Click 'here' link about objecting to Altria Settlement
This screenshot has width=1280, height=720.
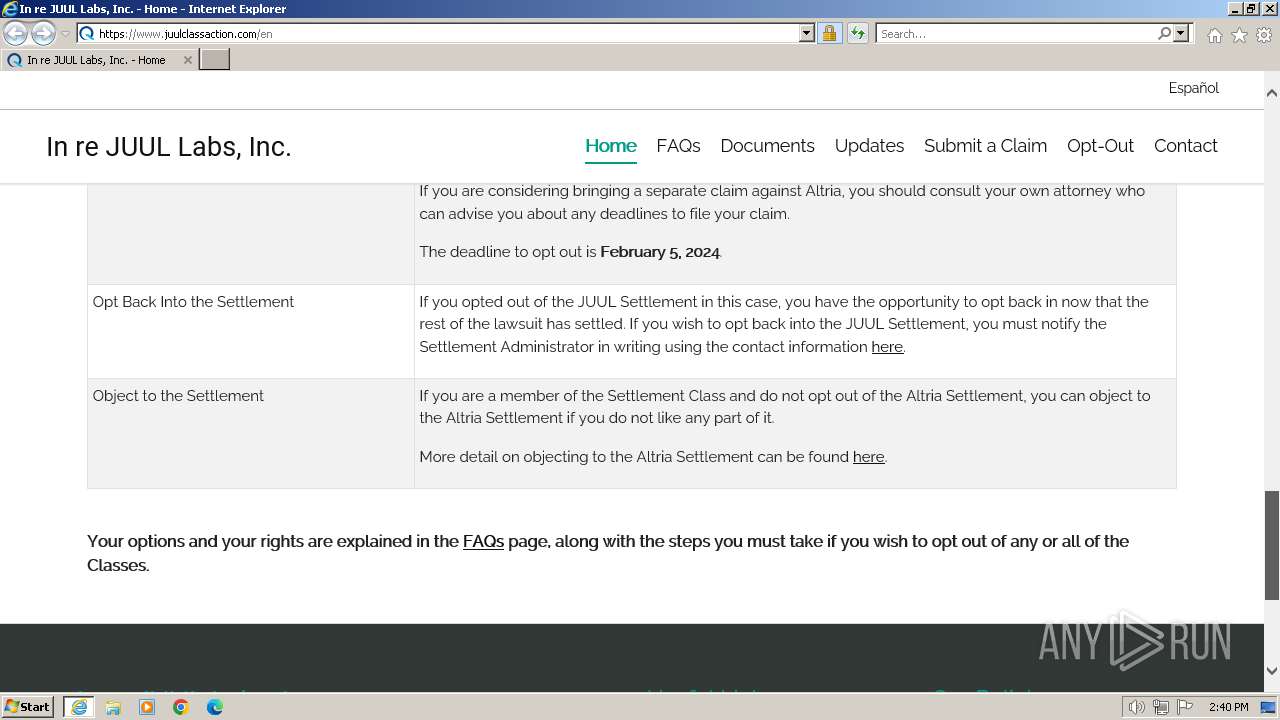[x=868, y=457]
